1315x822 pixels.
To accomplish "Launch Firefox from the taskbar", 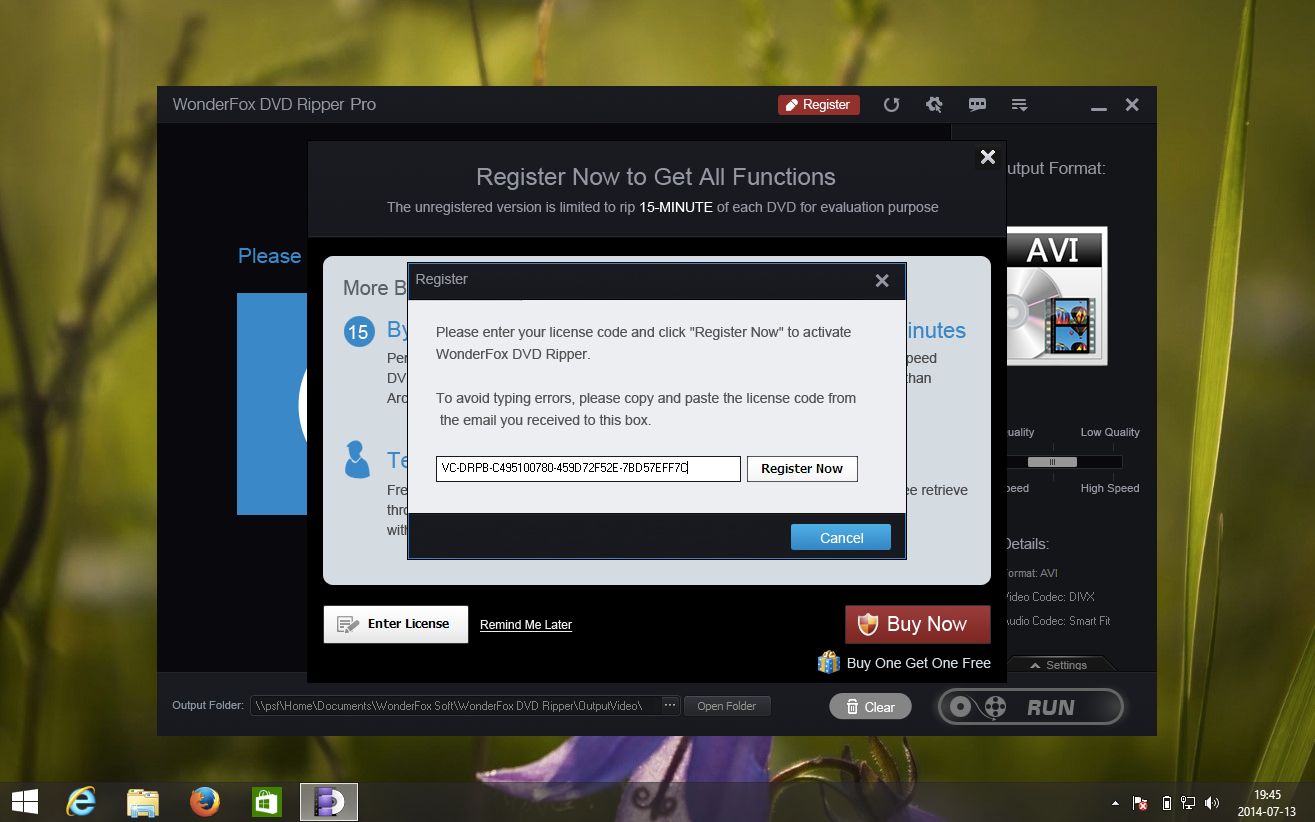I will (205, 802).
